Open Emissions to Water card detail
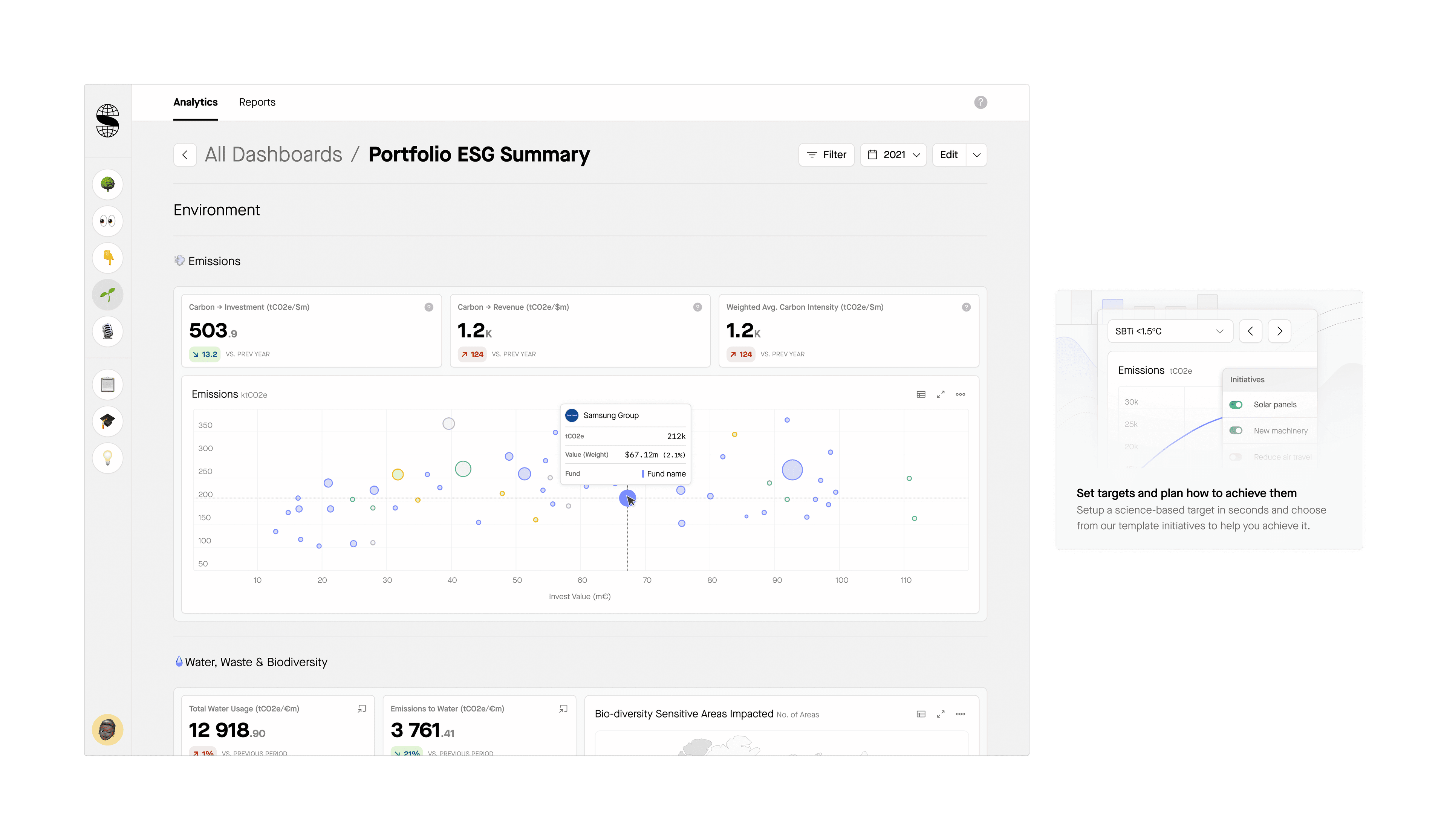Screen dimensions: 1447x840 [x=563, y=709]
